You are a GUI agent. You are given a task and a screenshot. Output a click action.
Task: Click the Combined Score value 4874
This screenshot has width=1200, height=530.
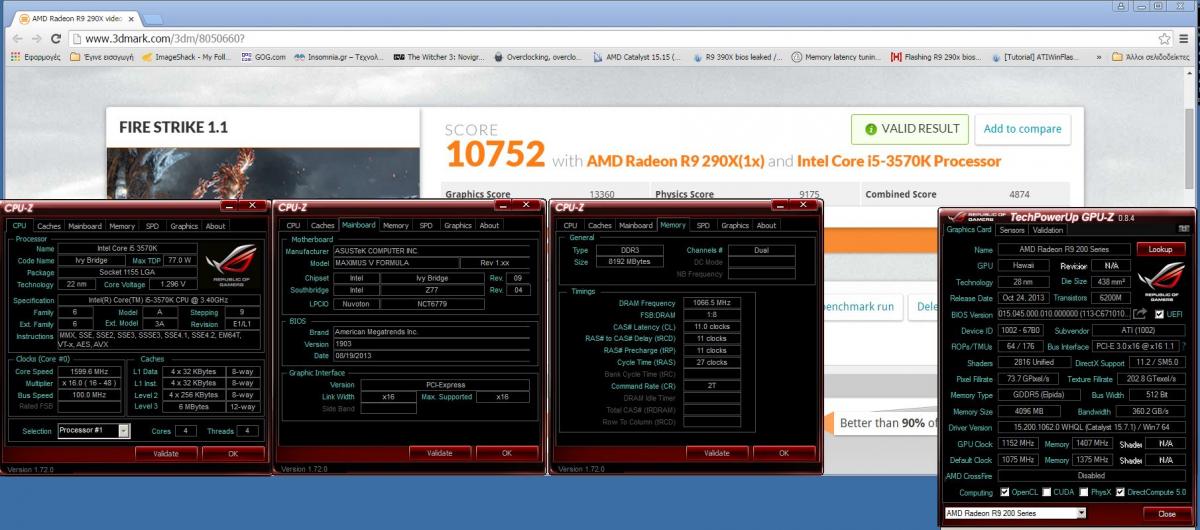[1020, 194]
